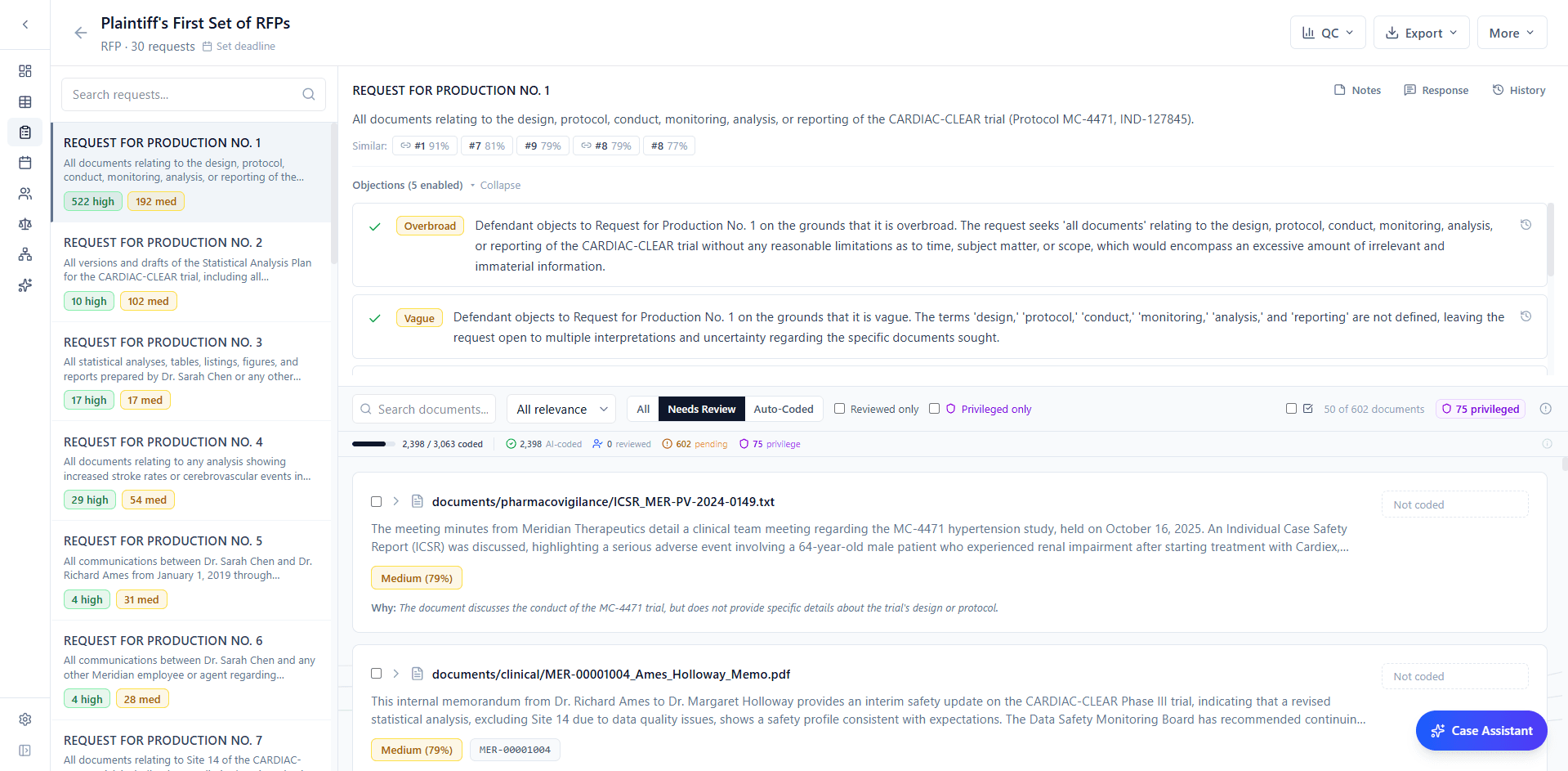Select the people/custodians sidebar icon

(25, 194)
